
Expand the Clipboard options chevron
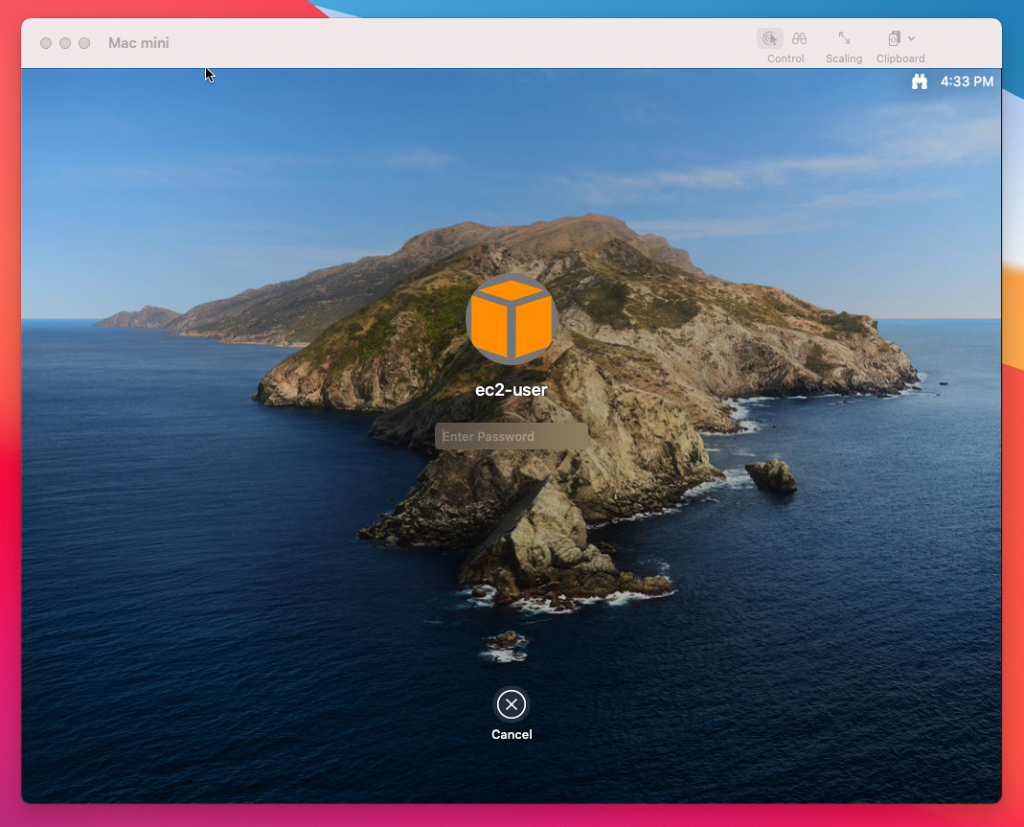click(912, 38)
